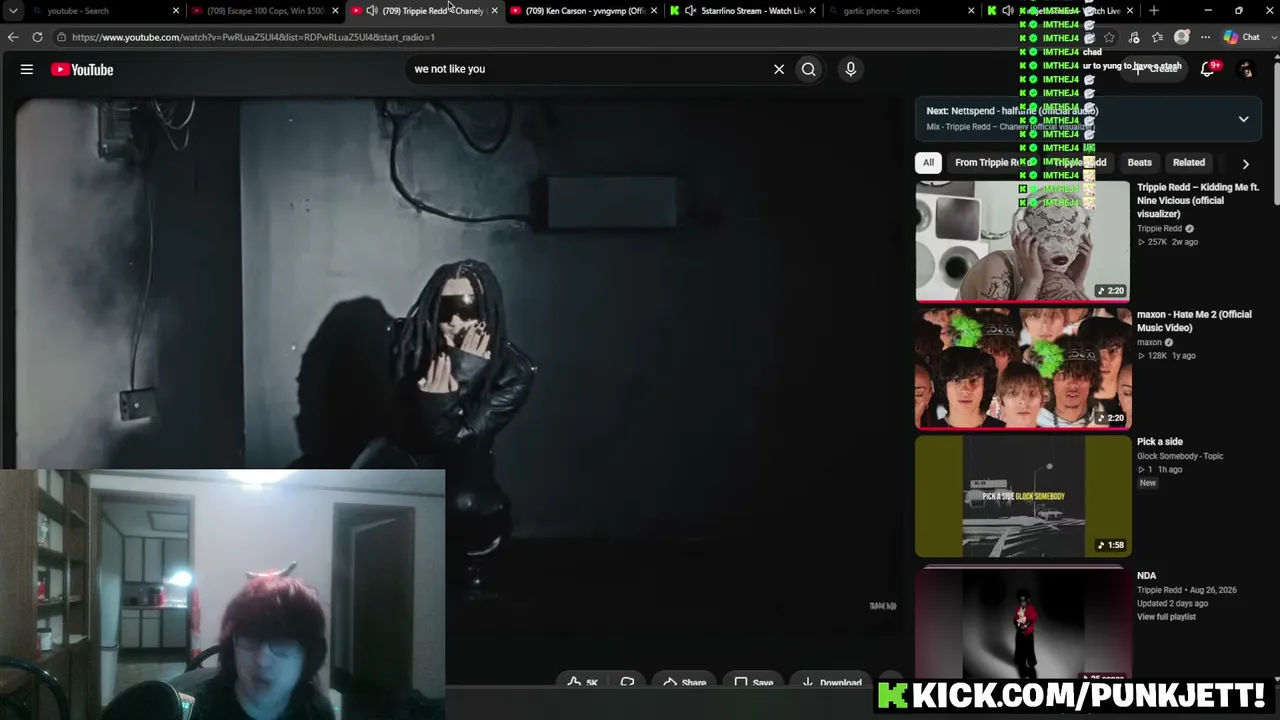The image size is (1280, 720).
Task: Mute the Trippie Redd Chanely tab speaker
Action: click(372, 11)
